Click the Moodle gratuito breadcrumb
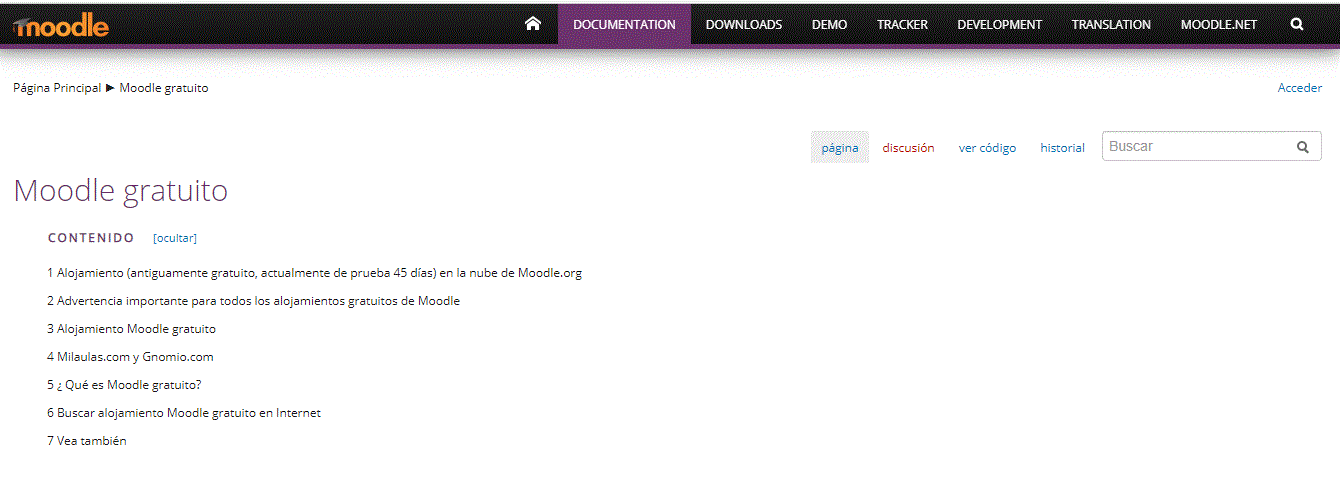This screenshot has height=486, width=1340. coord(164,88)
